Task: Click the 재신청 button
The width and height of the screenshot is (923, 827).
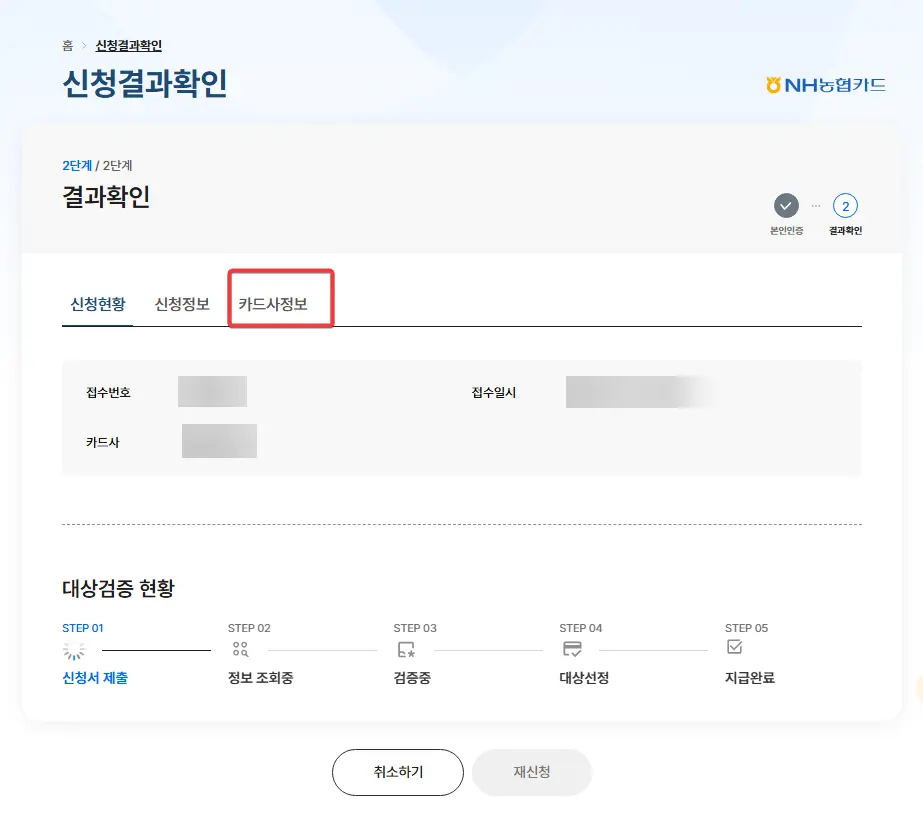Action: (532, 772)
